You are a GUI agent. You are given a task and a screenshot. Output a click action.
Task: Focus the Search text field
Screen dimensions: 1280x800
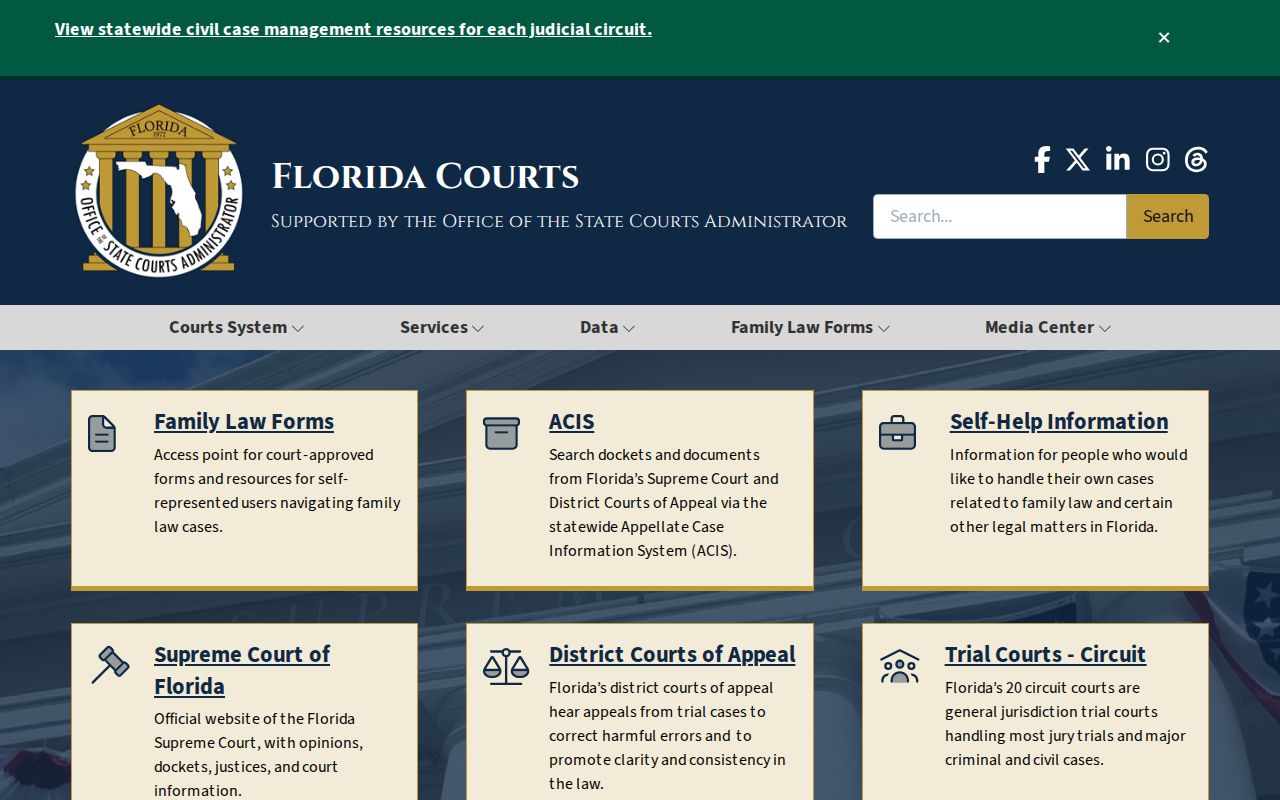click(1000, 216)
